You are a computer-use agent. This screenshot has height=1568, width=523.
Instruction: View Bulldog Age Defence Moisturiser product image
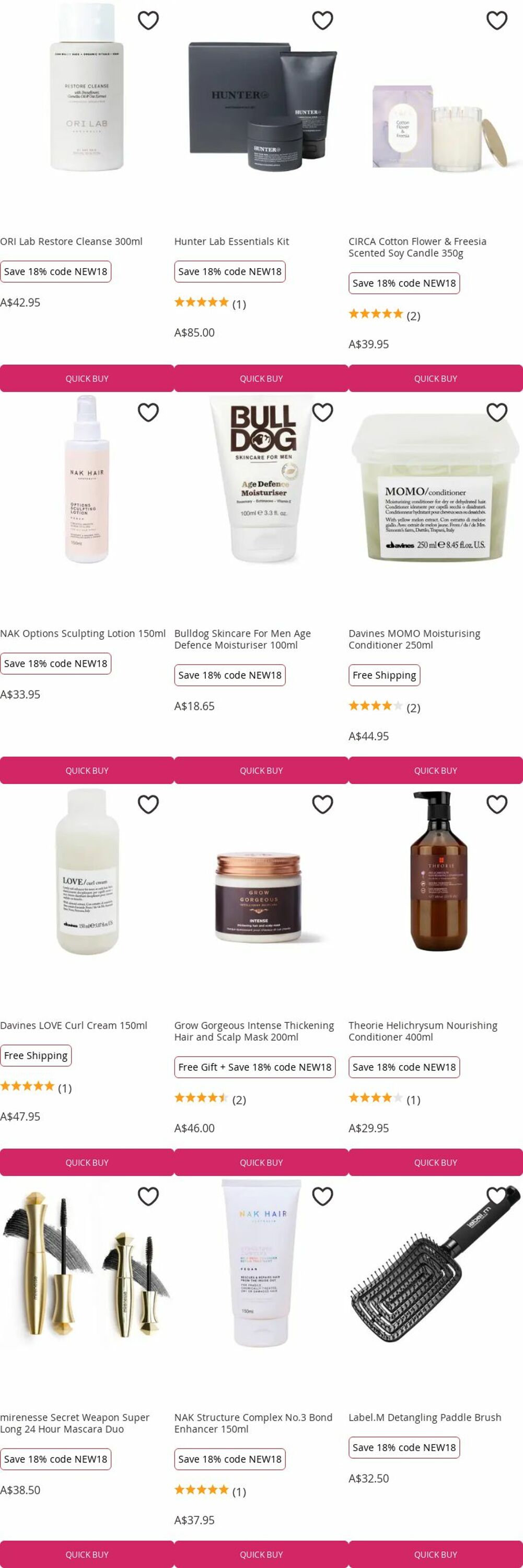coord(261,481)
